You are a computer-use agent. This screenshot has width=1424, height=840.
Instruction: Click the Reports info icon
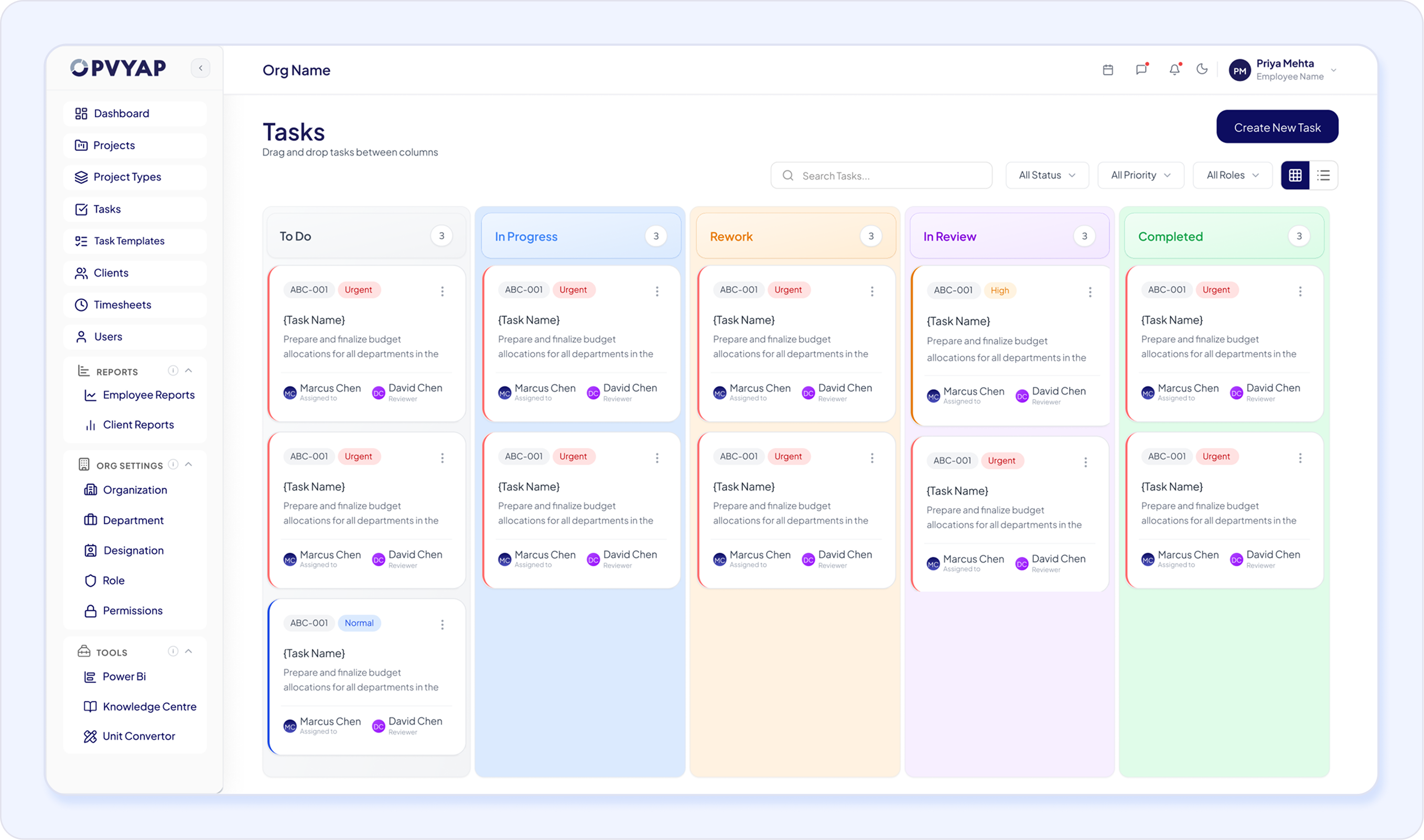coord(173,371)
